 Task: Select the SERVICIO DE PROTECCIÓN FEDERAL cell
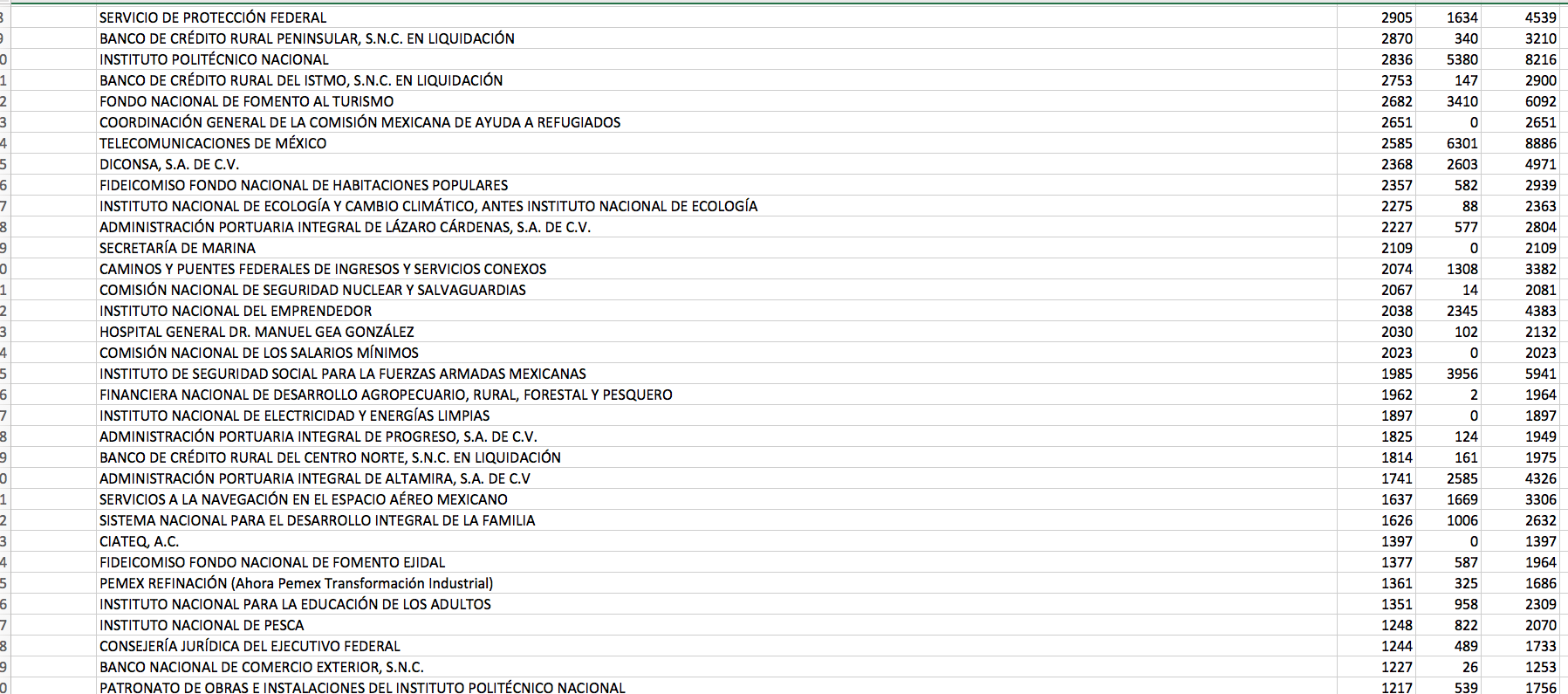[213, 17]
